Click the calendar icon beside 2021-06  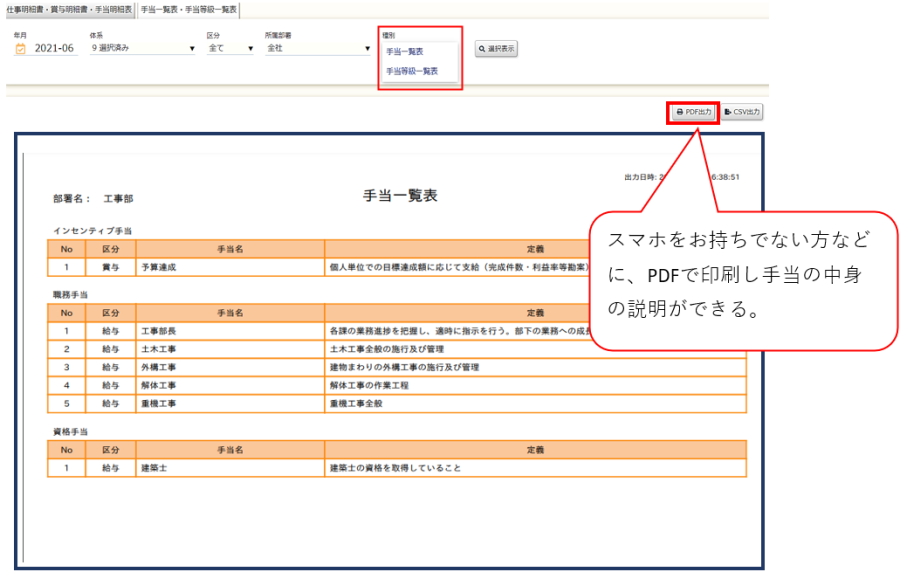(20, 48)
